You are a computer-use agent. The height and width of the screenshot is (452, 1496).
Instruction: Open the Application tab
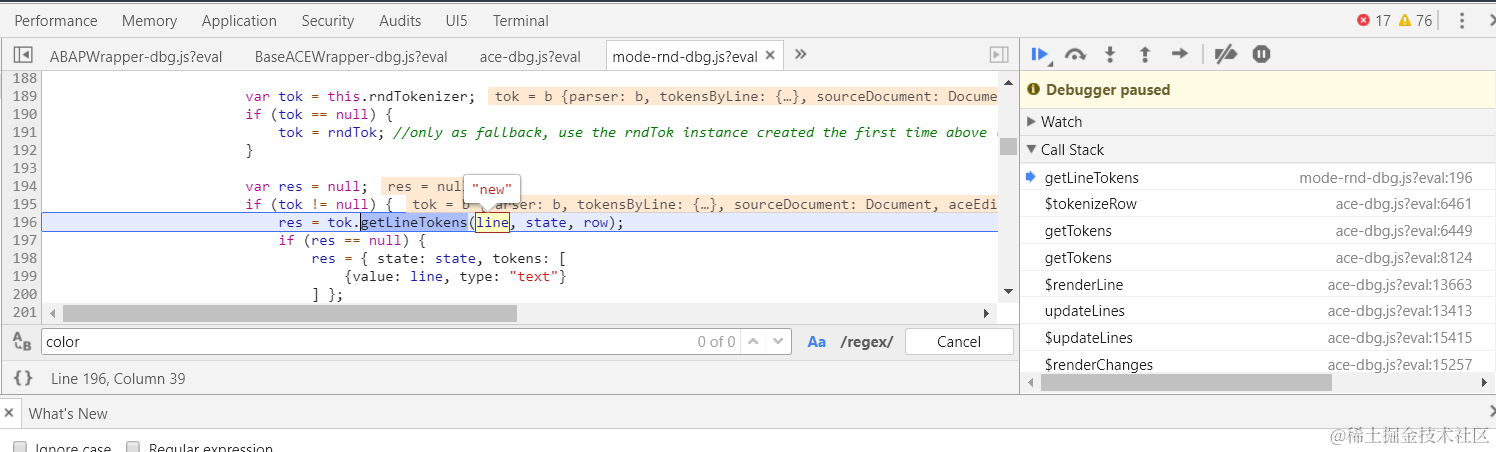tap(239, 20)
